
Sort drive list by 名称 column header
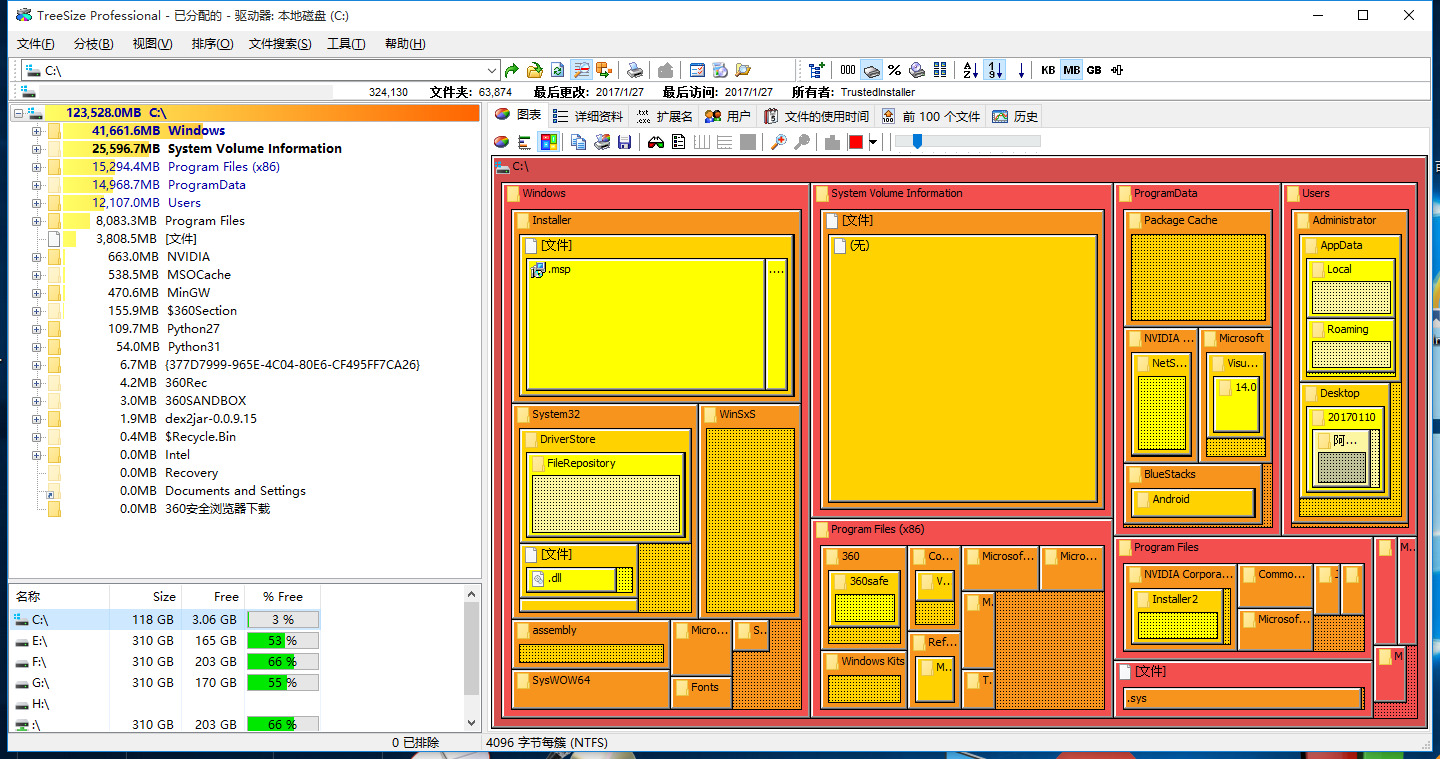(60, 596)
